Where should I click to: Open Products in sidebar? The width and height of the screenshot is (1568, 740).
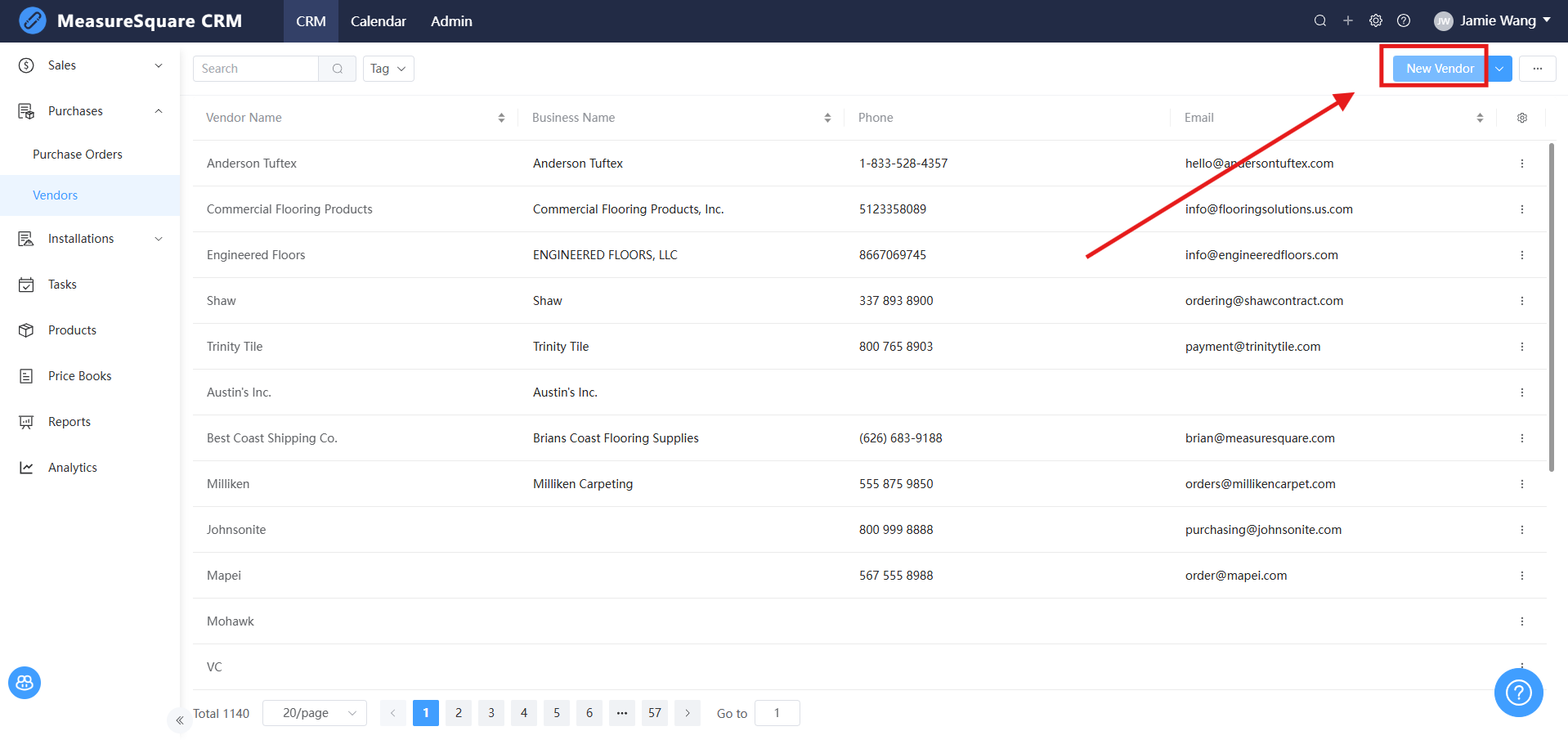[90, 330]
